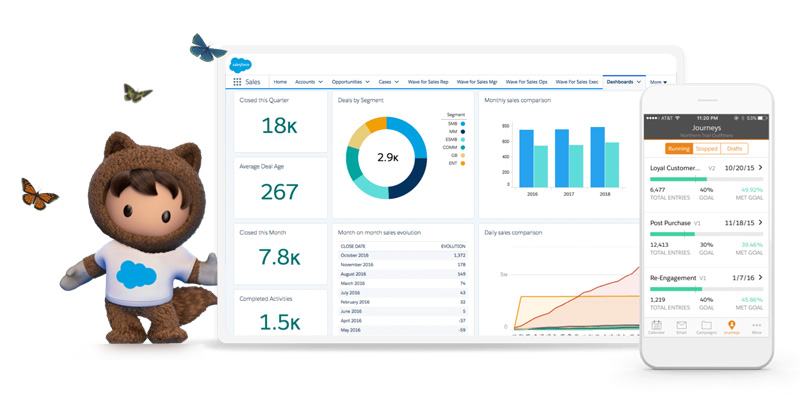The width and height of the screenshot is (800, 400).
Task: Click the GB segment legend swatch
Action: (x=462, y=155)
